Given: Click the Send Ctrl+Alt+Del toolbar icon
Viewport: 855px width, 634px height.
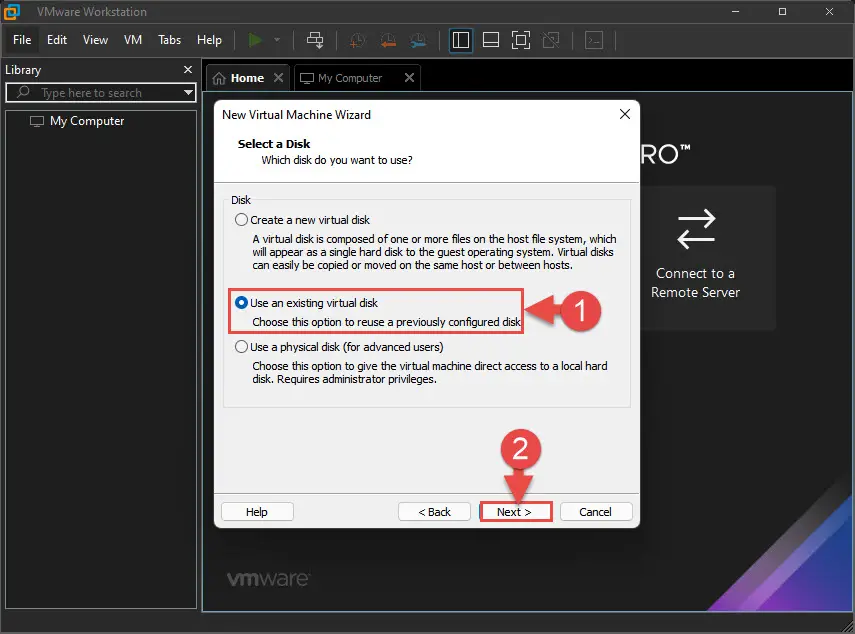Looking at the screenshot, I should (315, 40).
